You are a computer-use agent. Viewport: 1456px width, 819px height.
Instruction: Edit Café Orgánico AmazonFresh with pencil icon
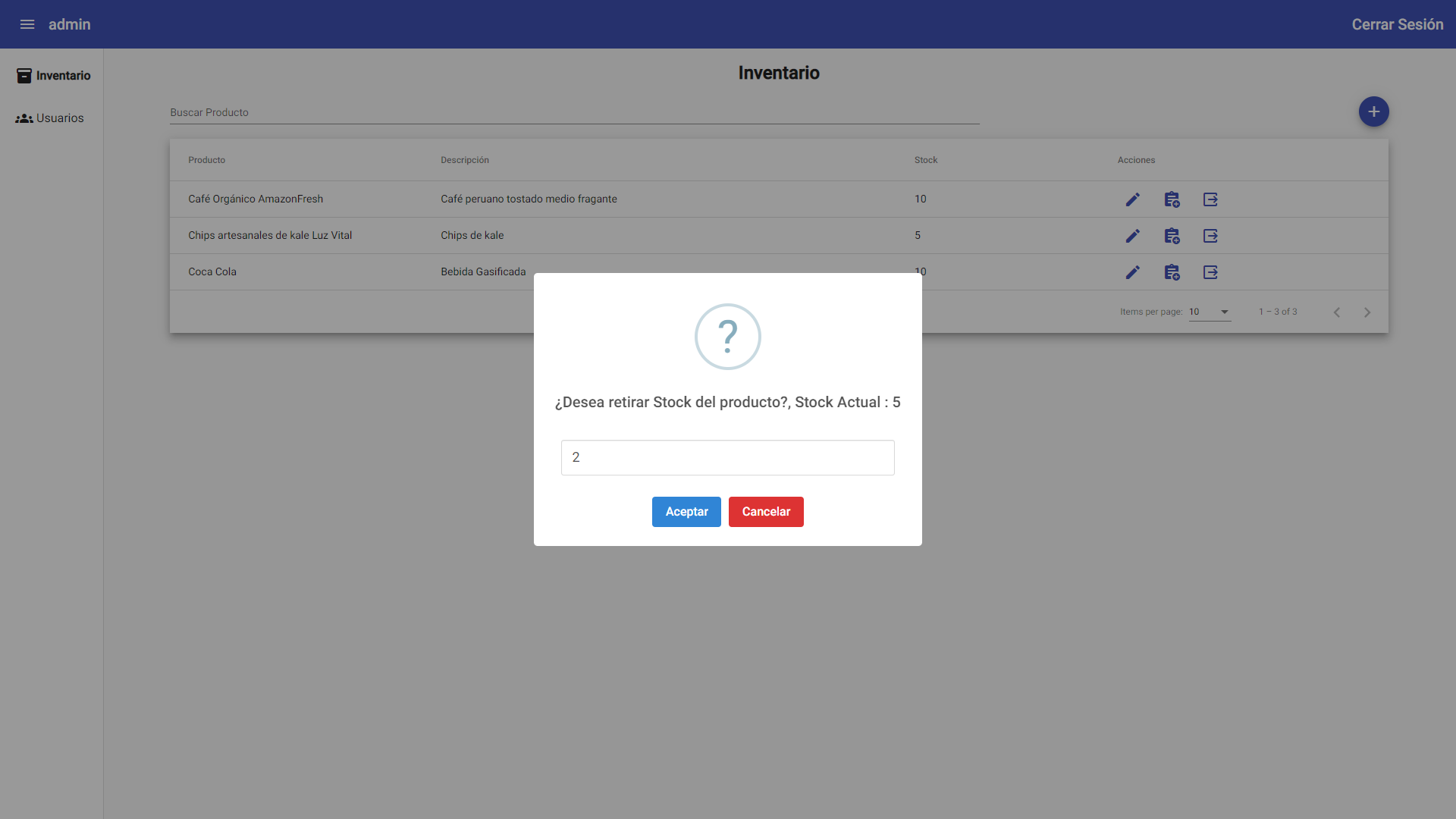[1132, 199]
